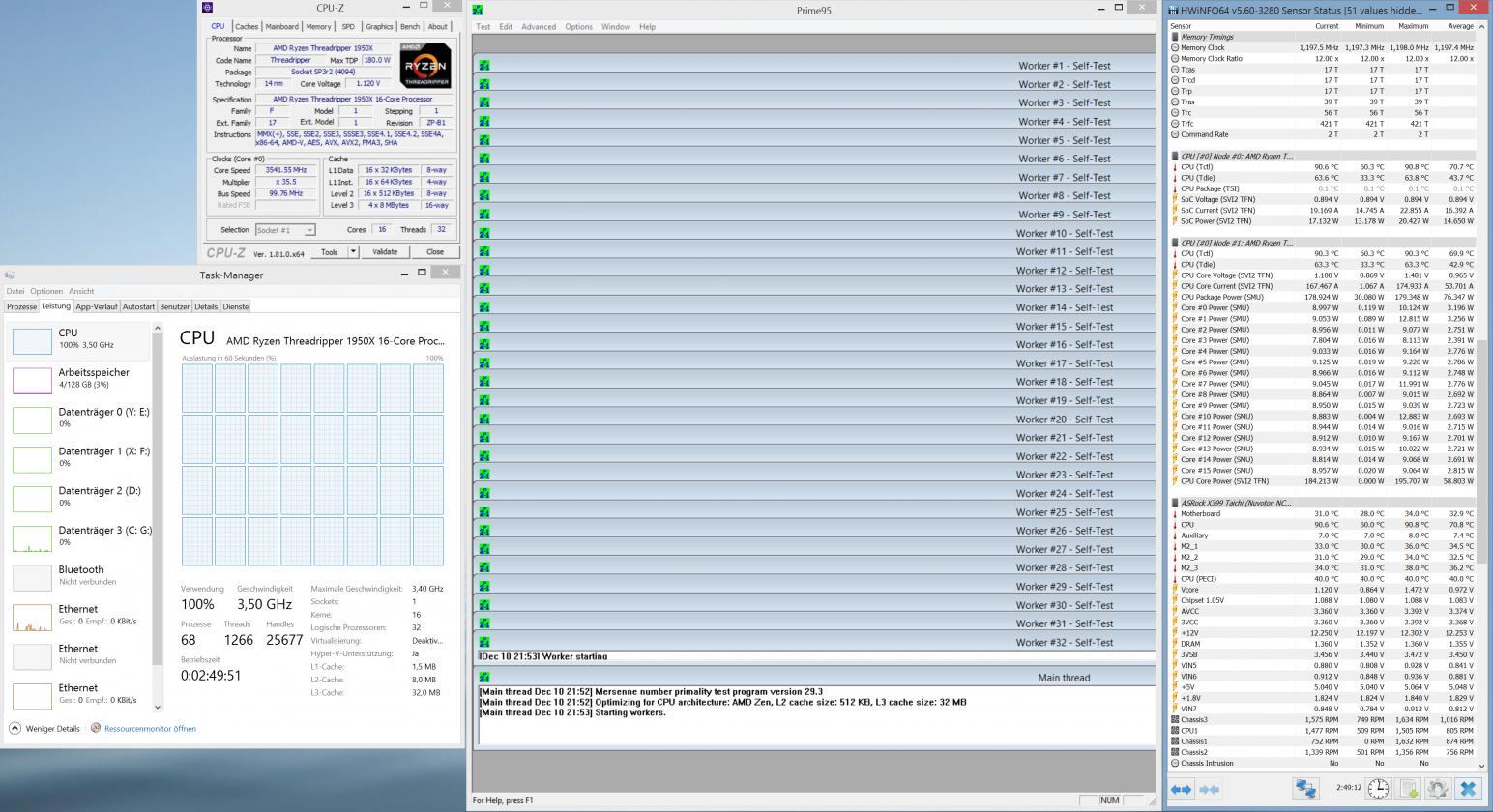Click the Ryzen Threadripper logo in CPU-Z
Viewport: 1493px width, 812px height.
425,66
